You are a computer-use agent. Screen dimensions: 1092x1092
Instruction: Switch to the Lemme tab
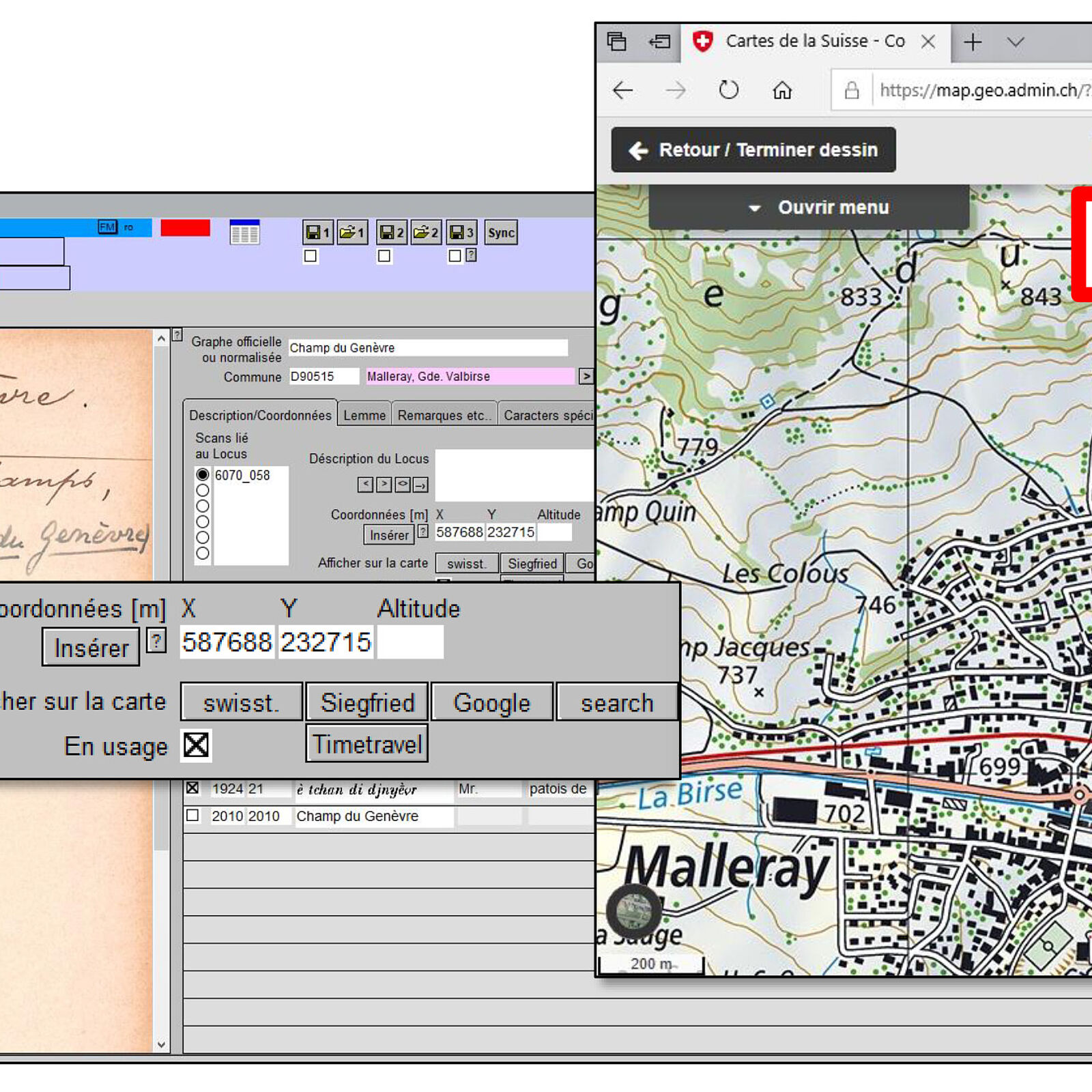pyautogui.click(x=364, y=415)
